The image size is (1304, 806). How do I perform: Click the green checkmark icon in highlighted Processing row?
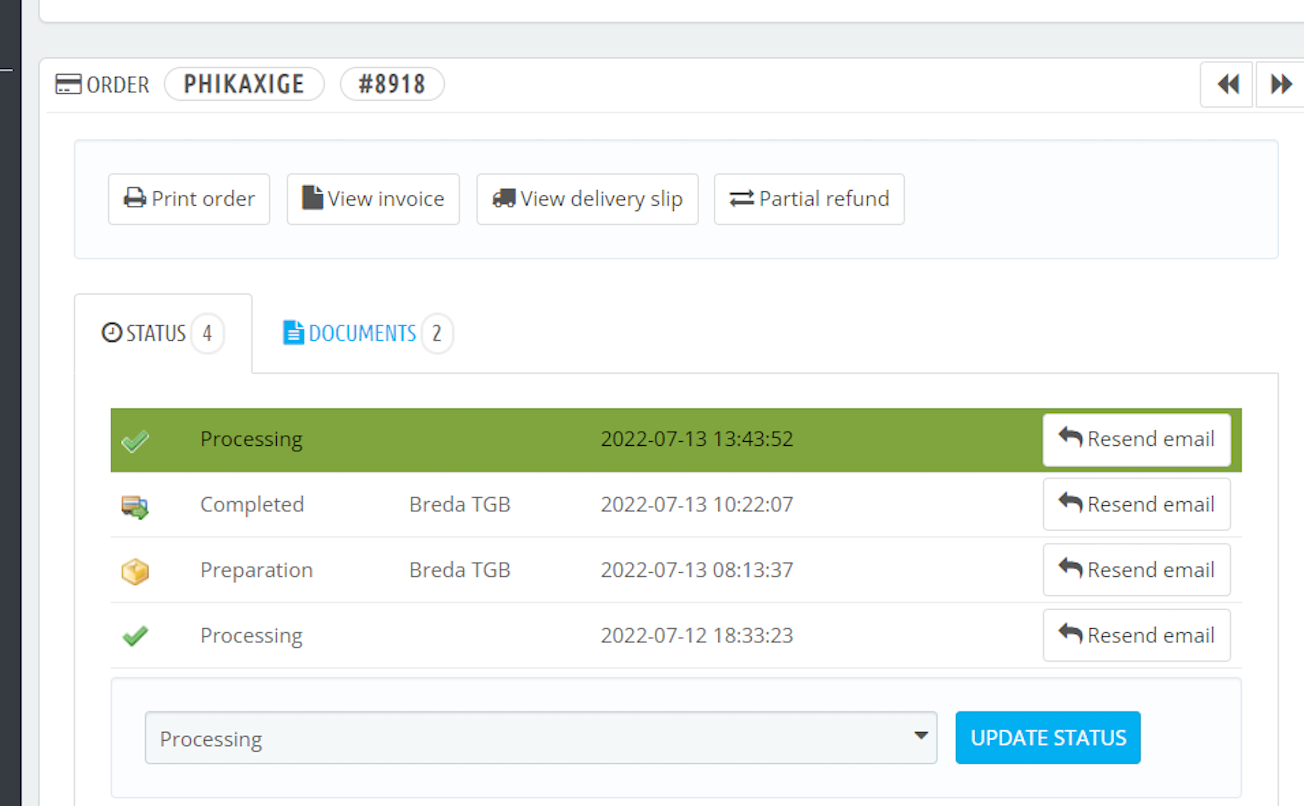tap(135, 440)
